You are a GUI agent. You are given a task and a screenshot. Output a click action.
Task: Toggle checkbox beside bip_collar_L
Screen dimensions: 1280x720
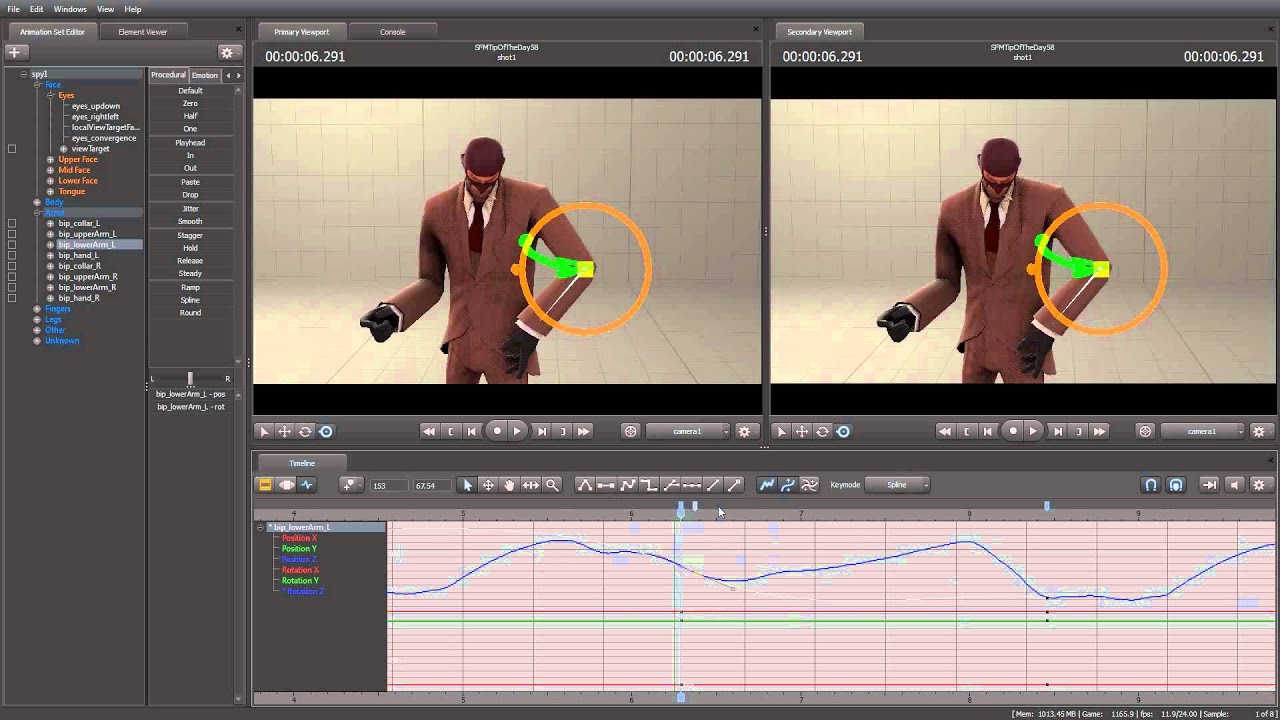tap(12, 223)
